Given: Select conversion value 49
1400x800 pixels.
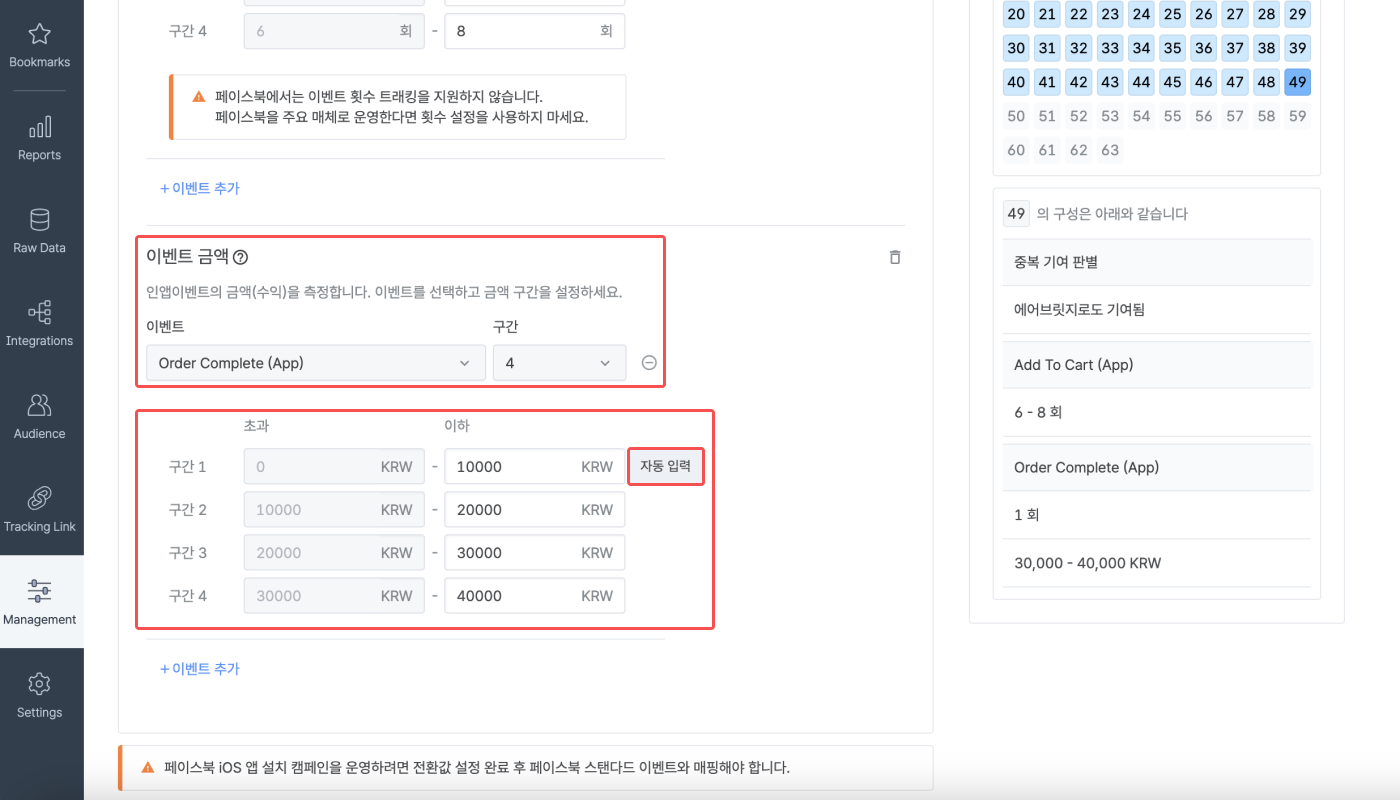Looking at the screenshot, I should click(1297, 82).
